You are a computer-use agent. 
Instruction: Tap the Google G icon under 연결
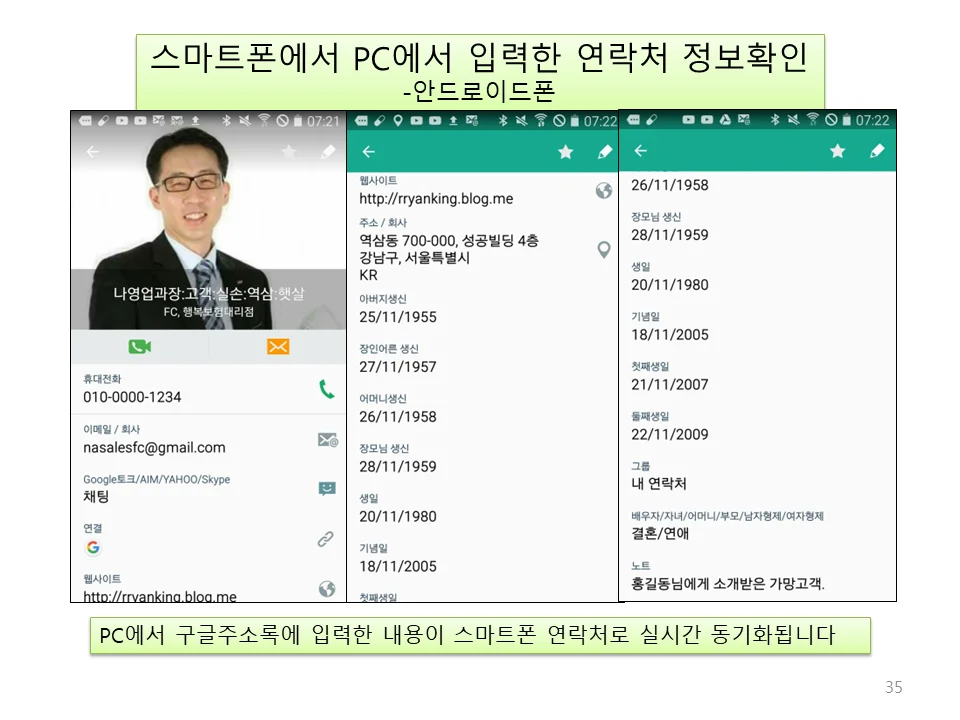[93, 547]
